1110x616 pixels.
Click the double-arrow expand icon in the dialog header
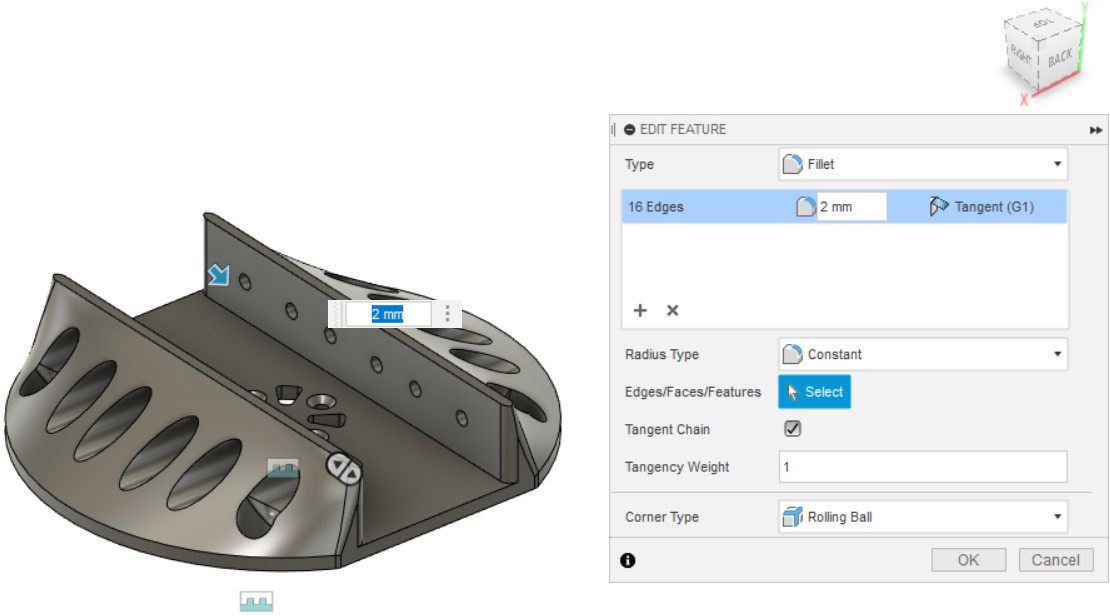click(x=1096, y=130)
